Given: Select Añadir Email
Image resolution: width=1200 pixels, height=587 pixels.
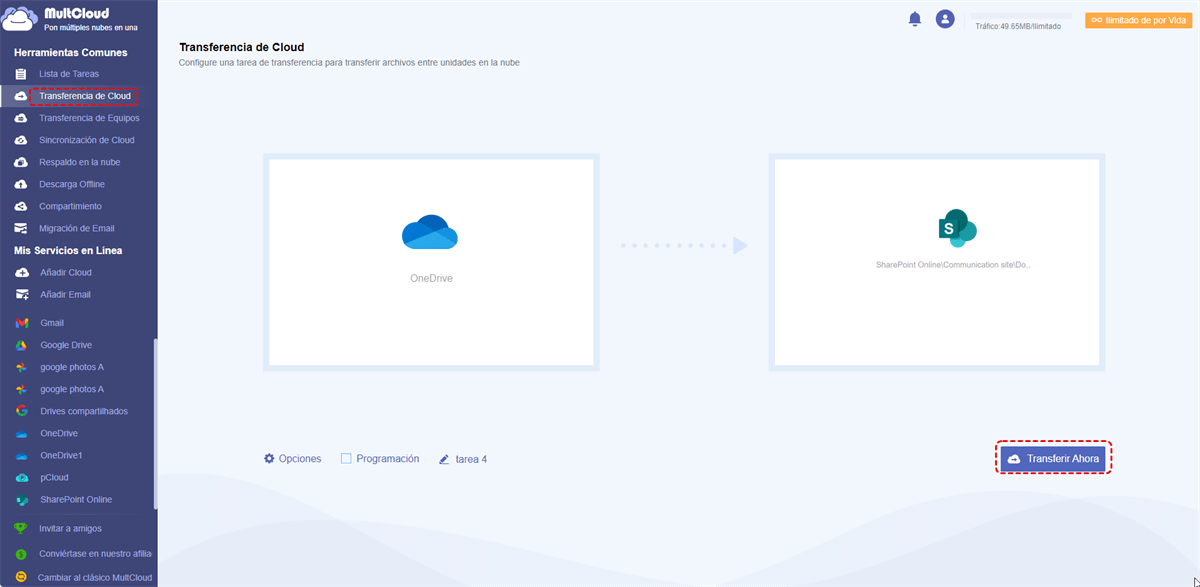Looking at the screenshot, I should [x=66, y=294].
